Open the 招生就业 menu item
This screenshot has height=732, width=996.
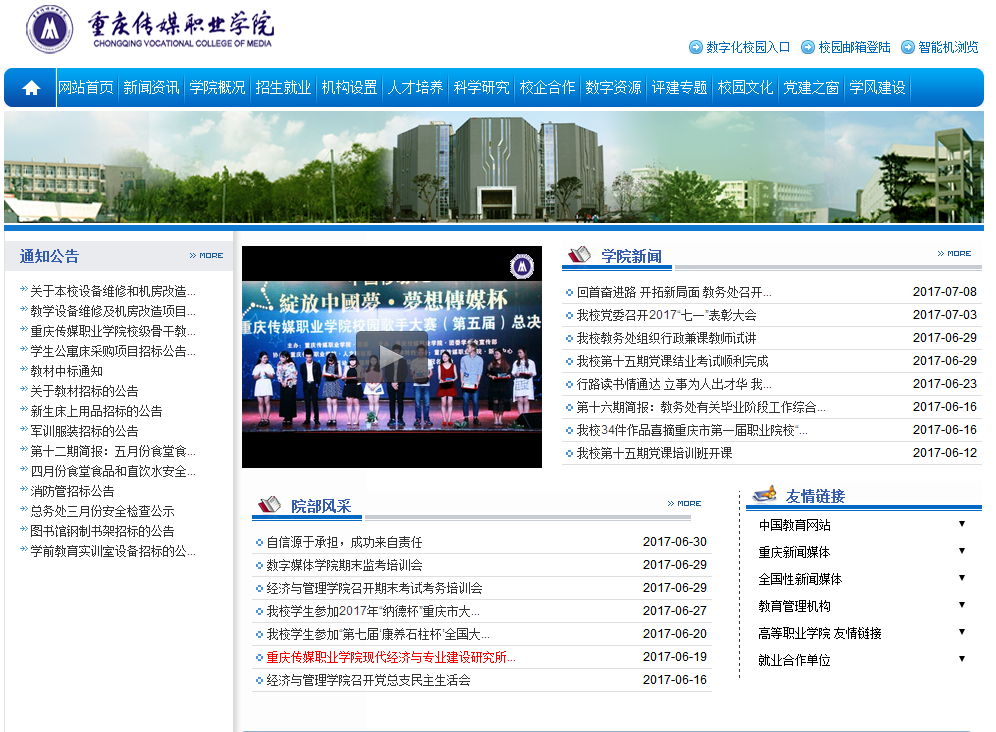click(x=283, y=88)
